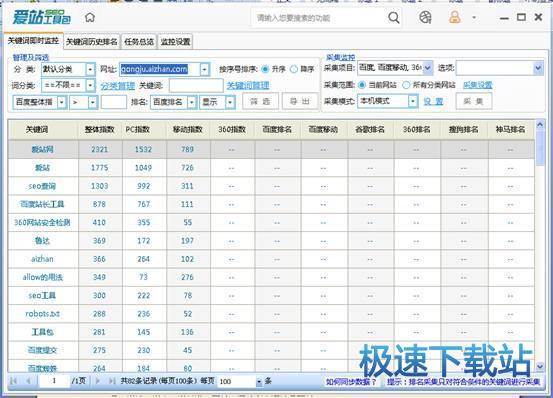The height and width of the screenshot is (398, 553).
Task: Open the 监控设置 tab
Action: pyautogui.click(x=175, y=42)
